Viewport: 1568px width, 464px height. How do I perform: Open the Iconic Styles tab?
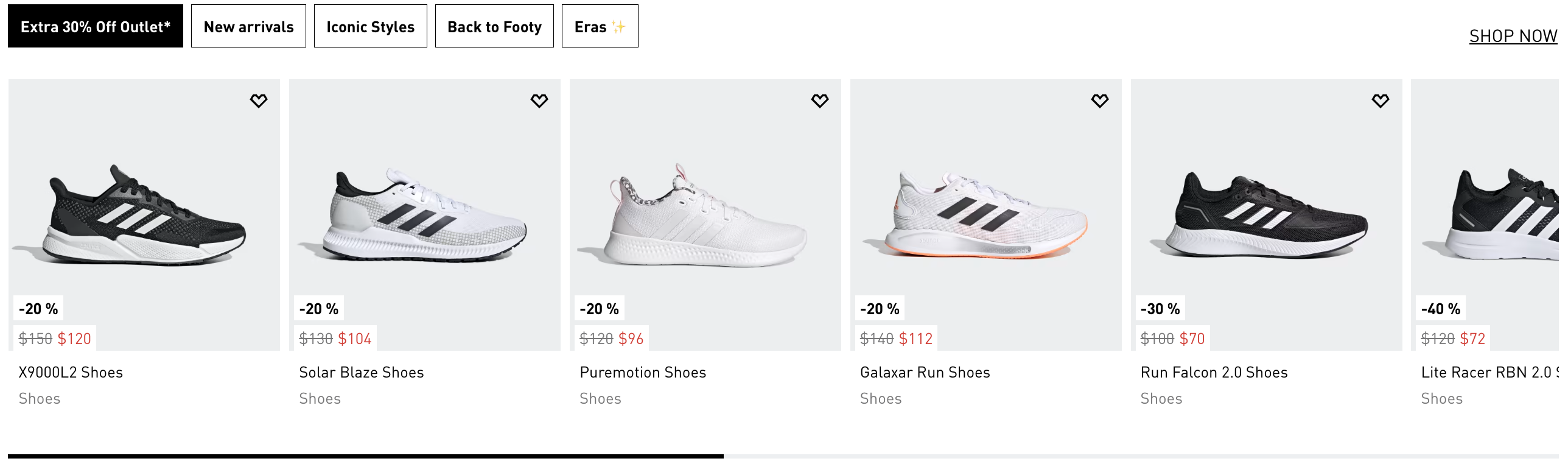click(370, 27)
